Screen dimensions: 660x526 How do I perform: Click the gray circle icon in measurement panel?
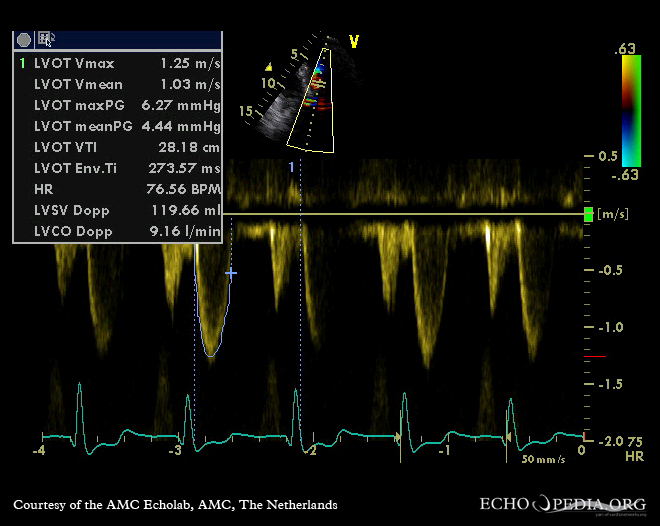[24, 39]
